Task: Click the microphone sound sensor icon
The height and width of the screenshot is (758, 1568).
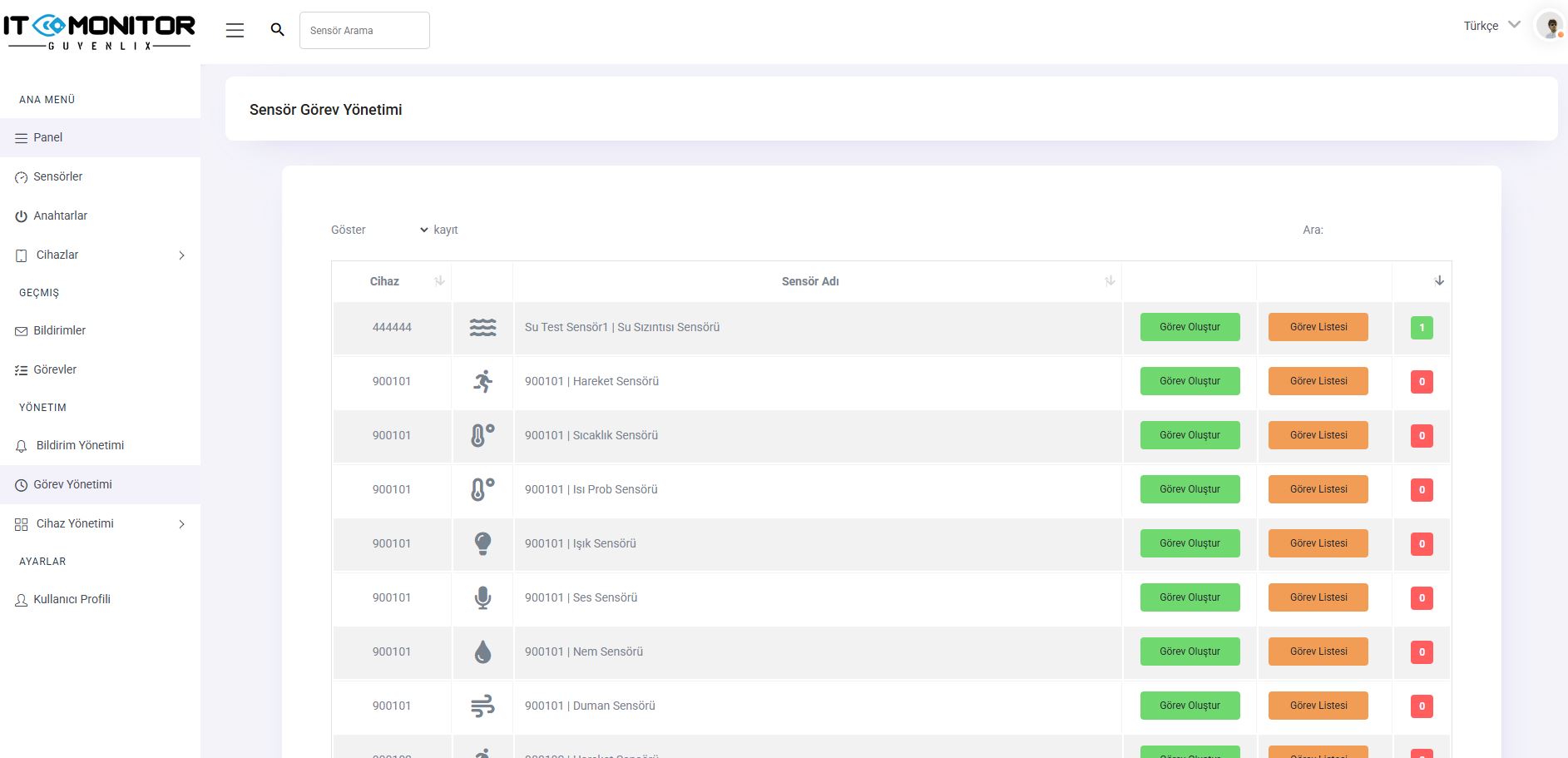Action: 482,598
